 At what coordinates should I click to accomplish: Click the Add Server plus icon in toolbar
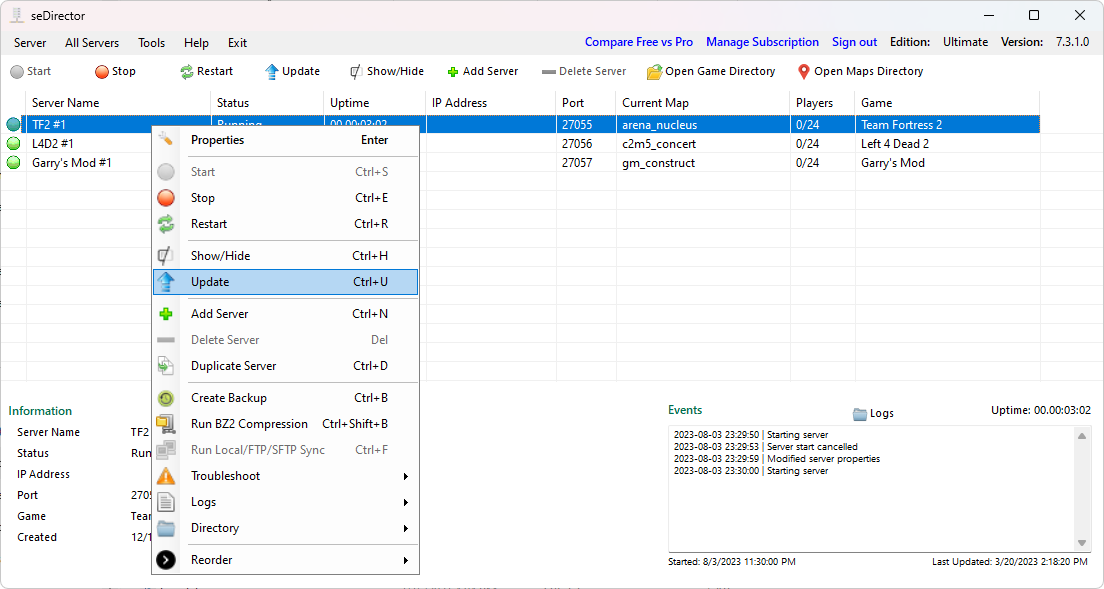(x=453, y=72)
